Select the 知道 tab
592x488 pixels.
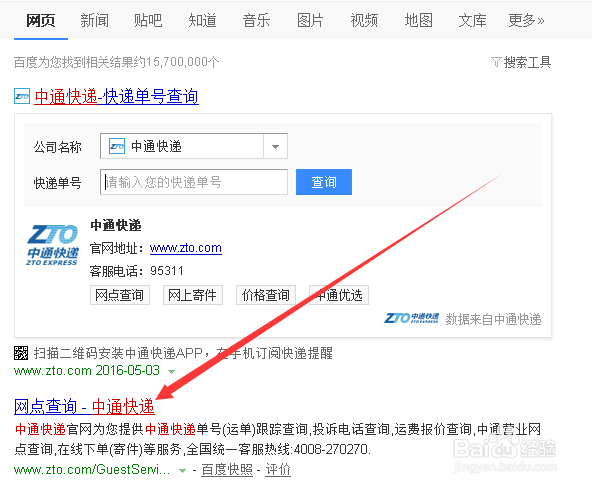click(x=202, y=20)
